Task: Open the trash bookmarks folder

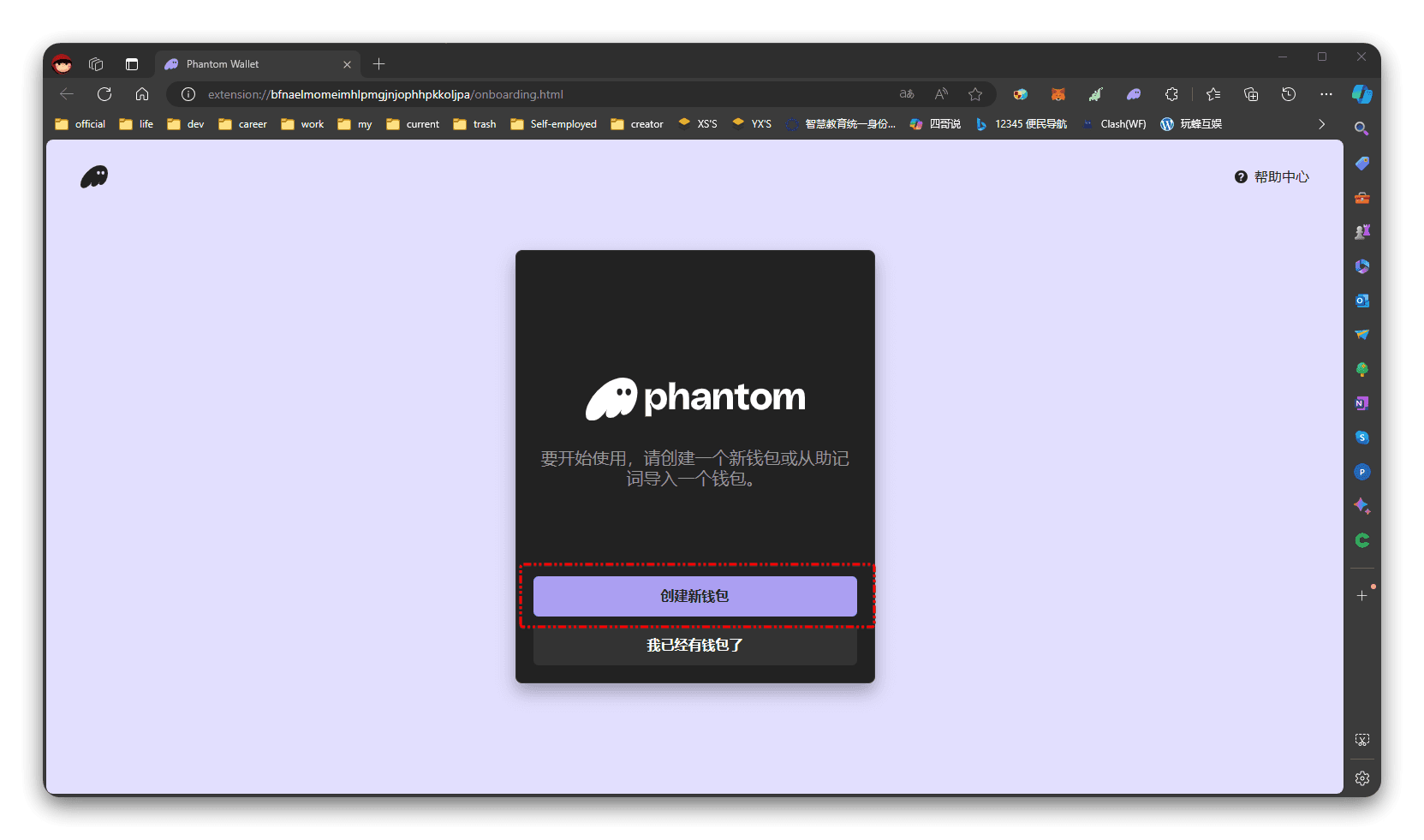Action: coord(475,124)
